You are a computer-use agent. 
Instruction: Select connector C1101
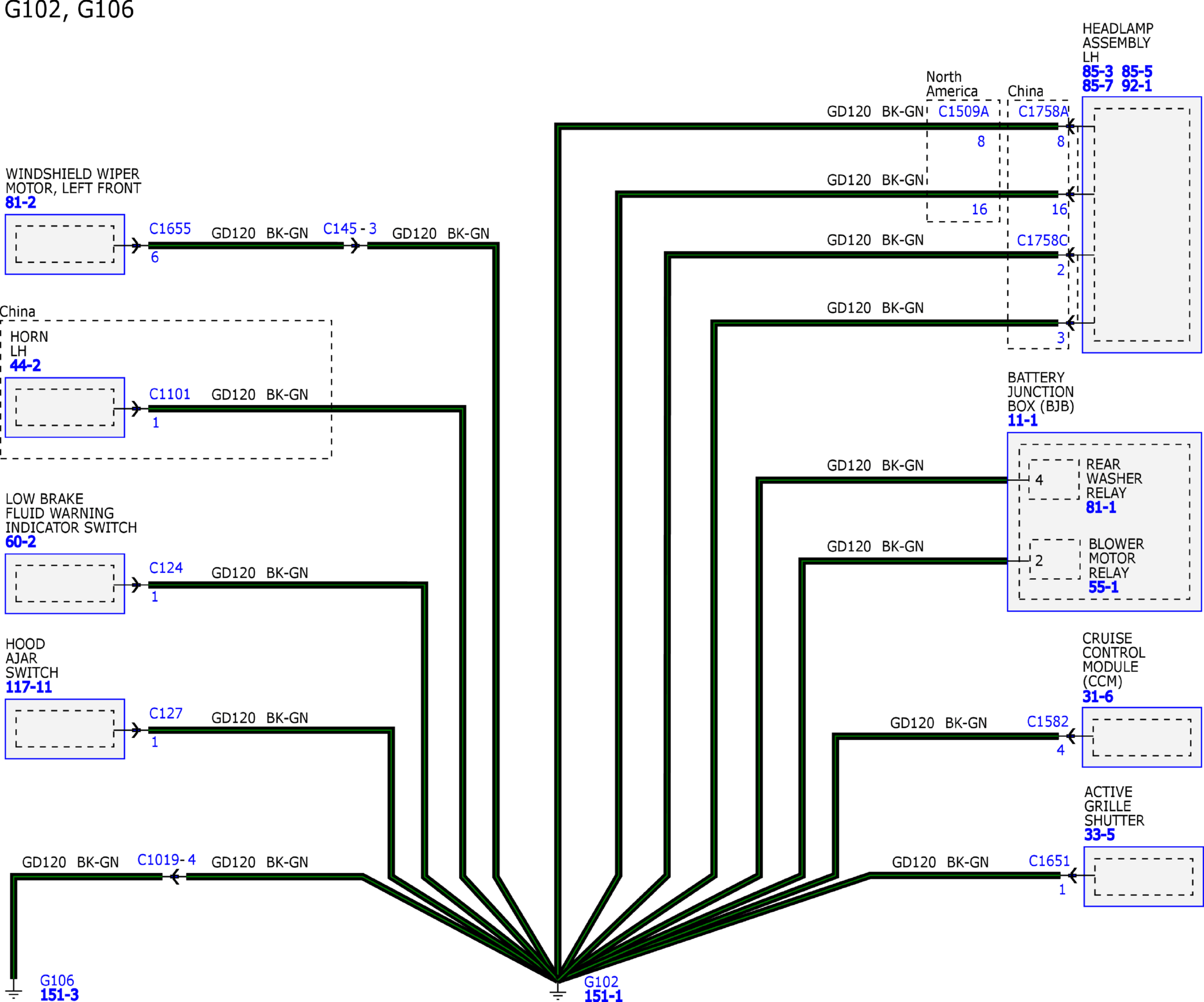coord(170,394)
